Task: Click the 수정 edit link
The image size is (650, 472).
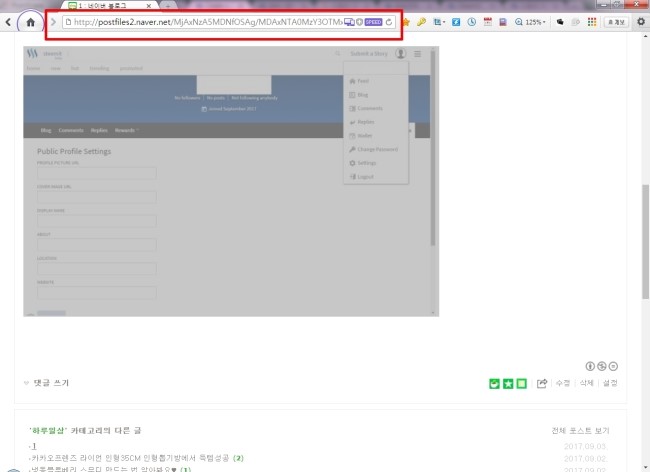Action: coord(563,383)
